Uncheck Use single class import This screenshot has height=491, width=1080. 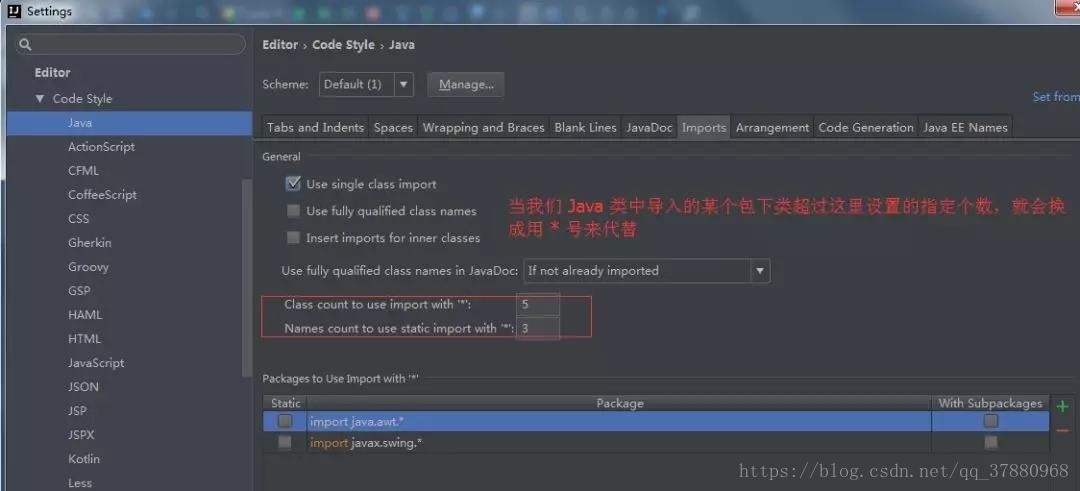point(293,184)
